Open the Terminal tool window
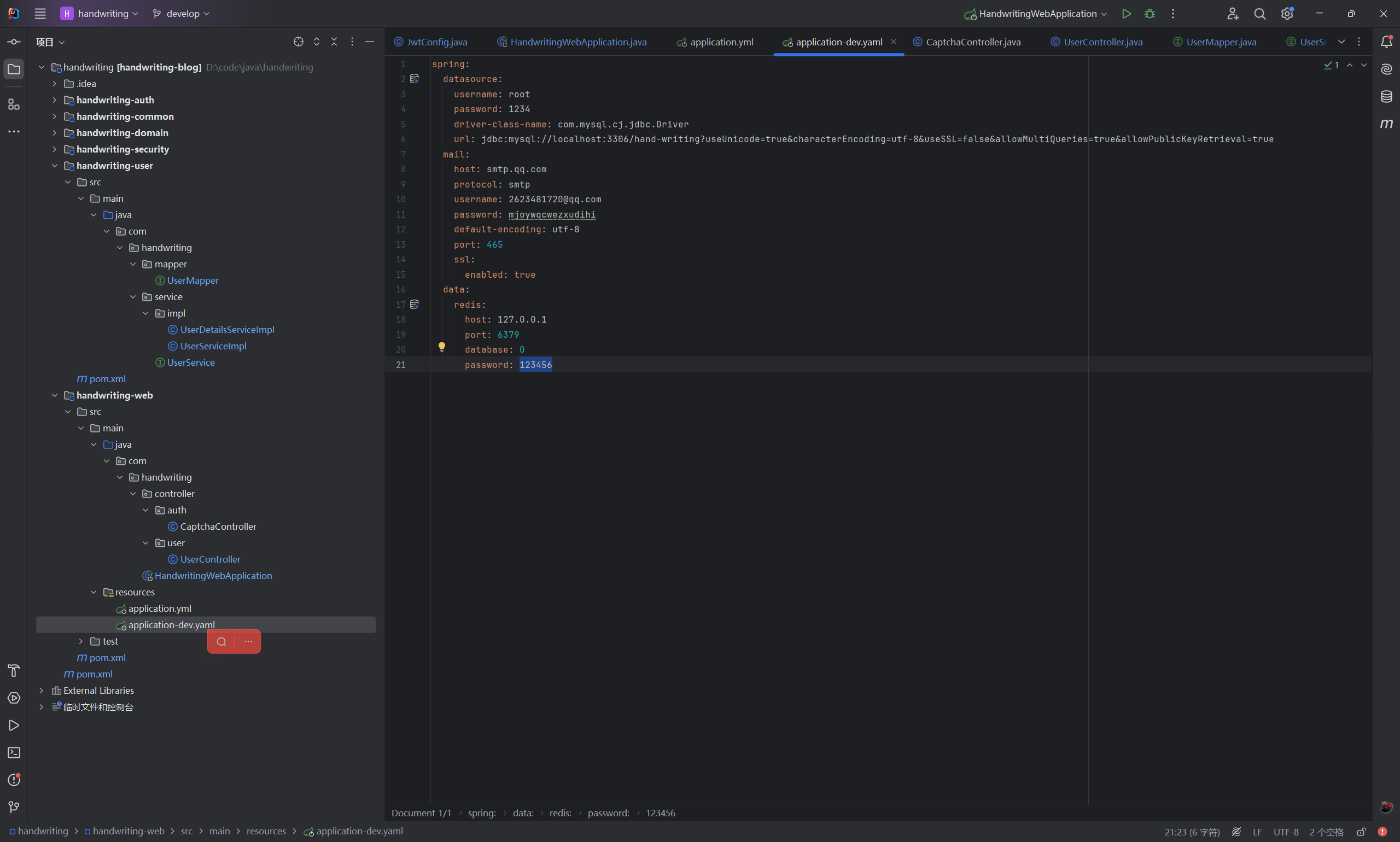Screen dimensions: 1400x842 (x=14, y=752)
